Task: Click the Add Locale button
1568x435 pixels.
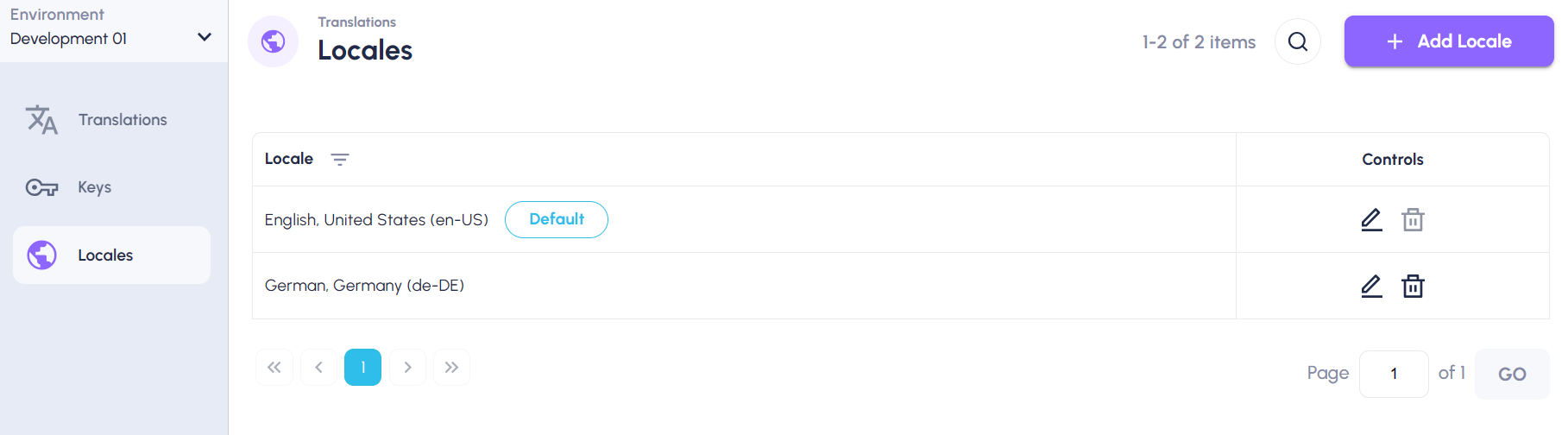Action: click(x=1449, y=41)
